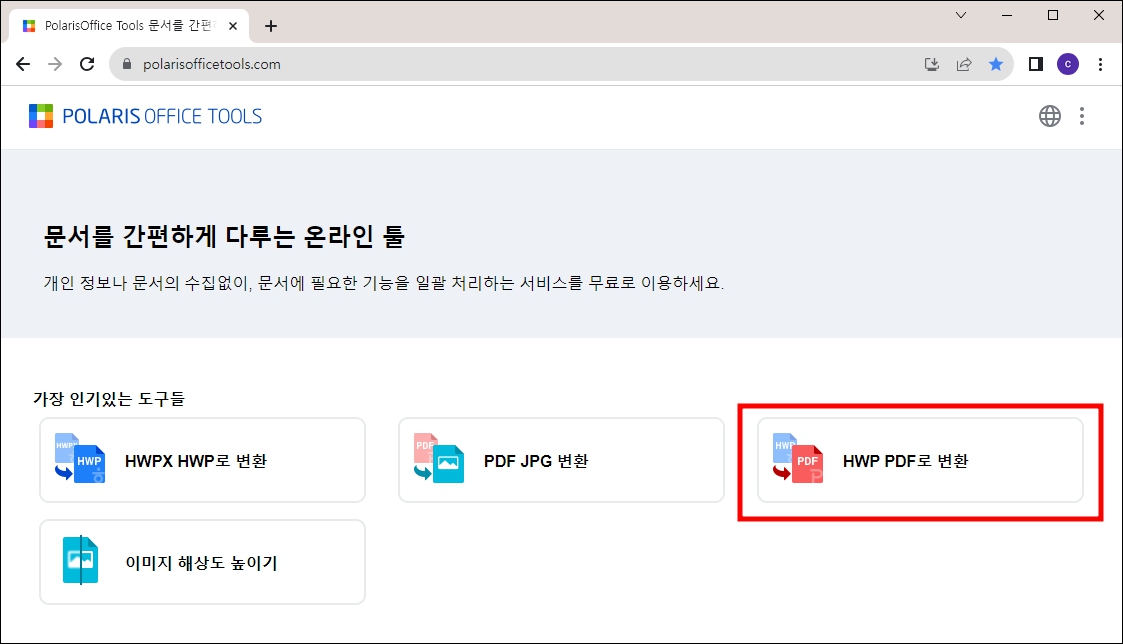Click the HWPX to HWP conversion icon

[x=80, y=458]
